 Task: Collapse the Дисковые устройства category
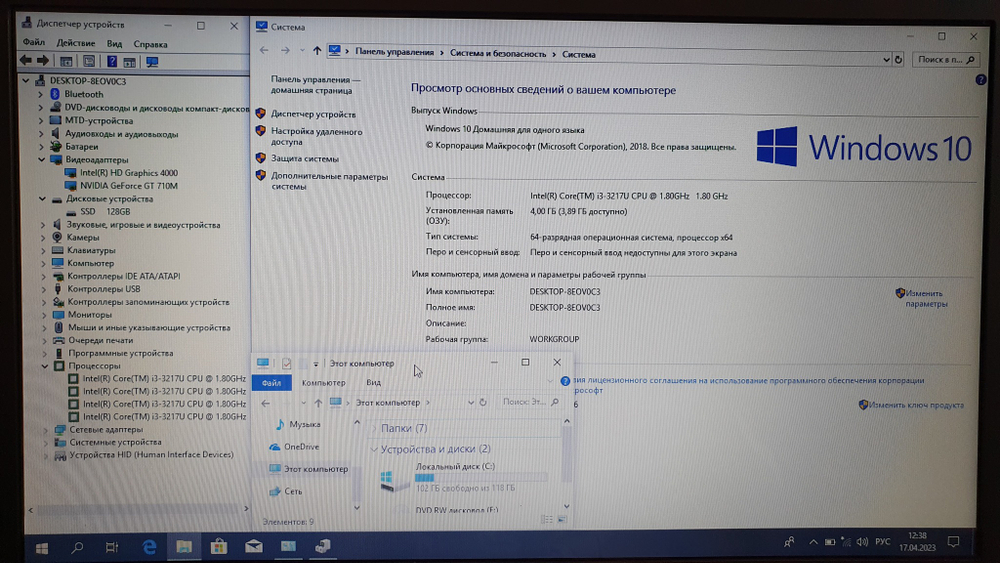pyautogui.click(x=43, y=199)
